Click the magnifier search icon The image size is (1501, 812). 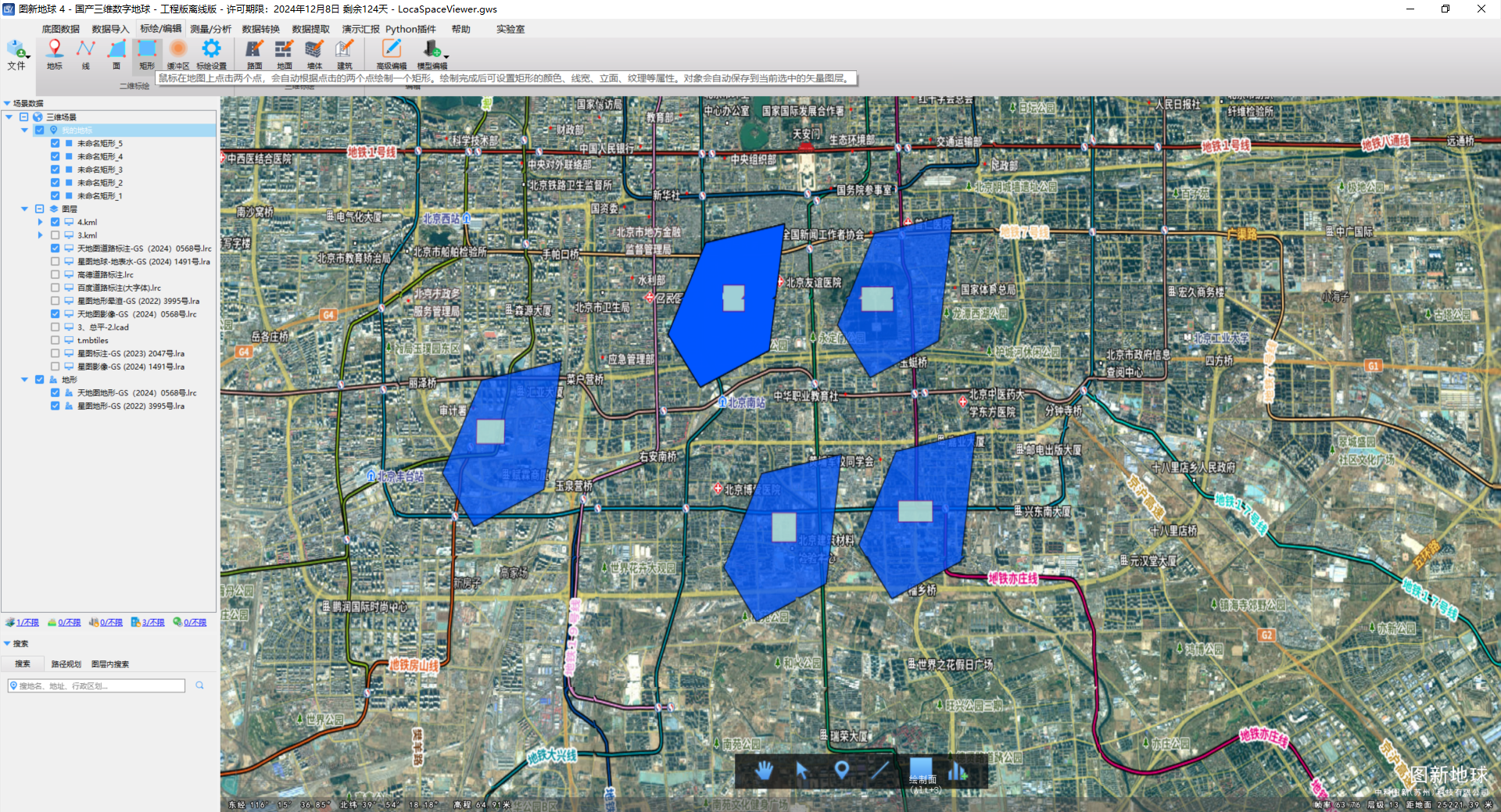(200, 685)
